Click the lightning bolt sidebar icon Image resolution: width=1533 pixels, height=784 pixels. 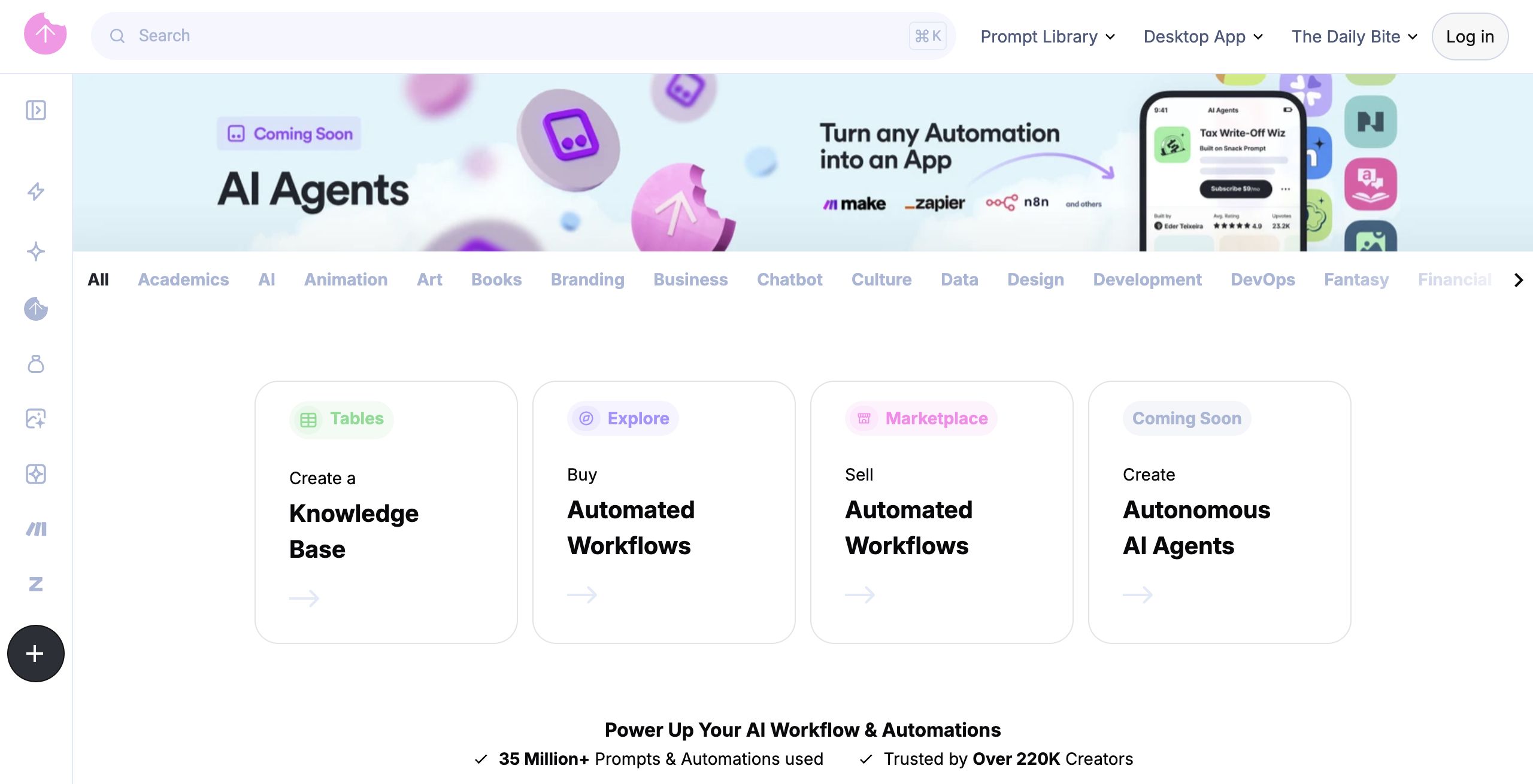36,192
